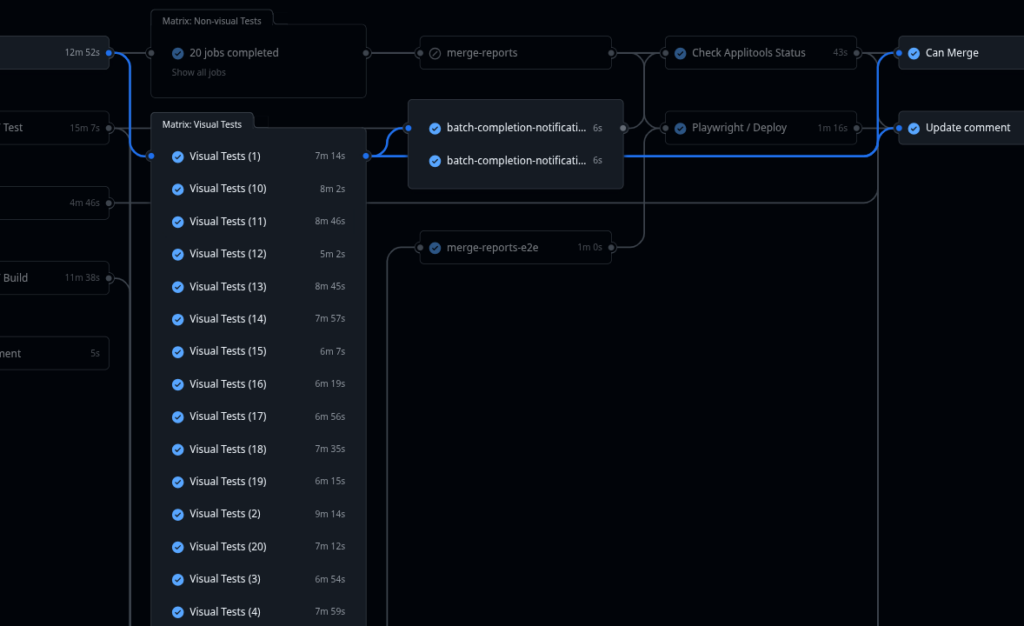Click second batch-completion-notification check icon

[x=435, y=161]
